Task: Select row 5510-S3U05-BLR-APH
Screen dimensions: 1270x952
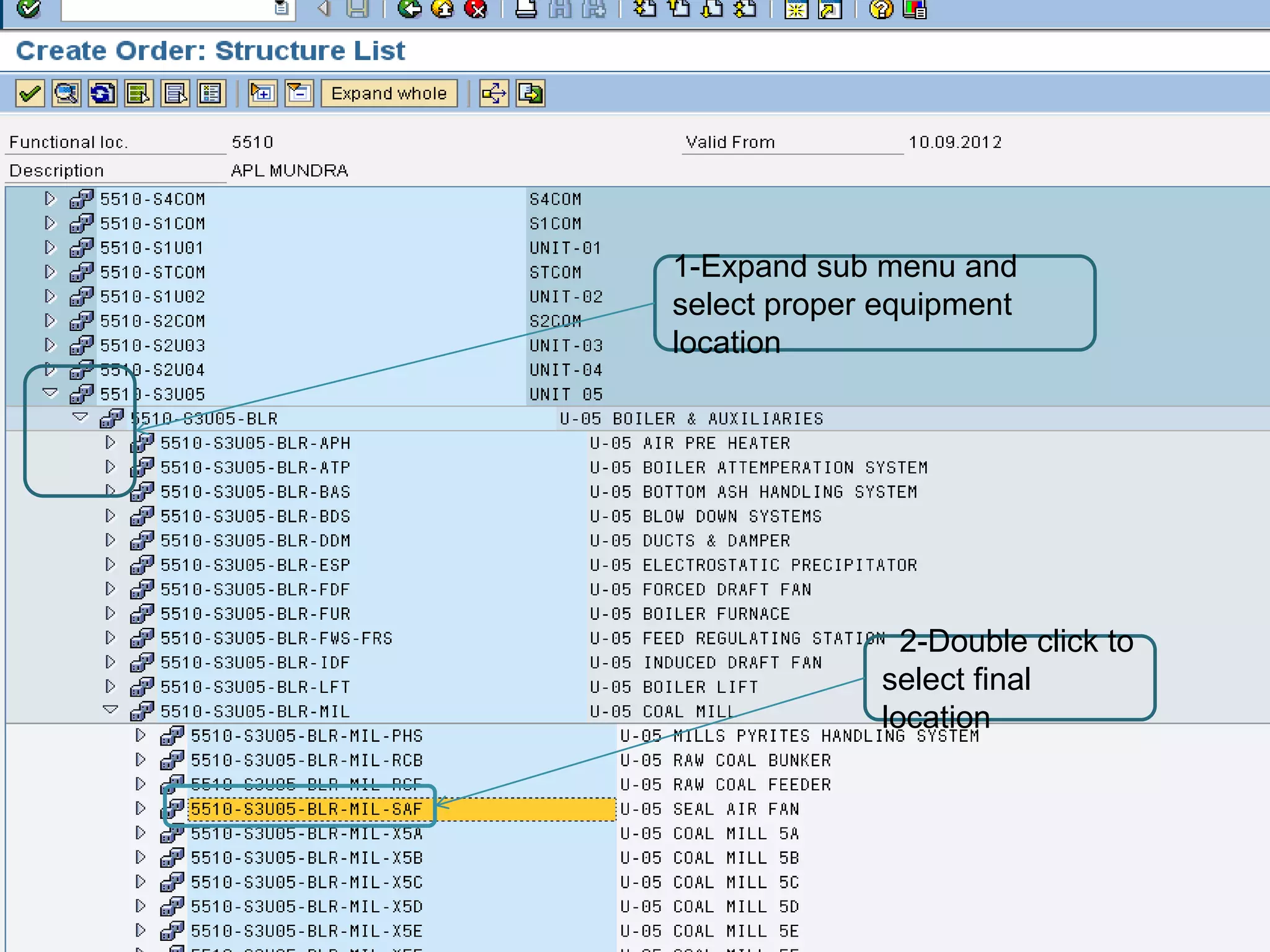Action: pos(255,443)
